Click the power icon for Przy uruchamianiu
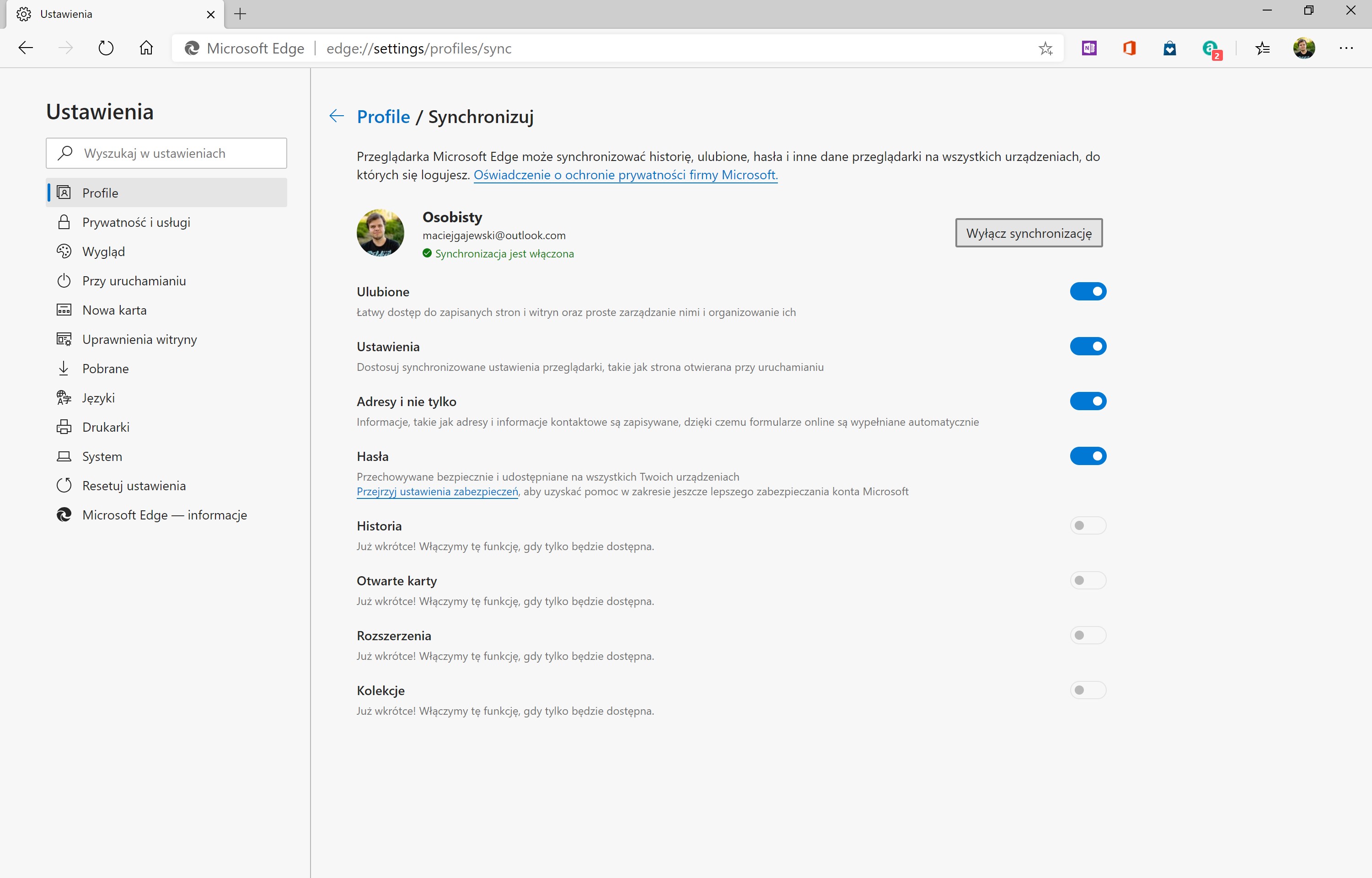Screen dimensions: 1372x878 click(x=64, y=280)
